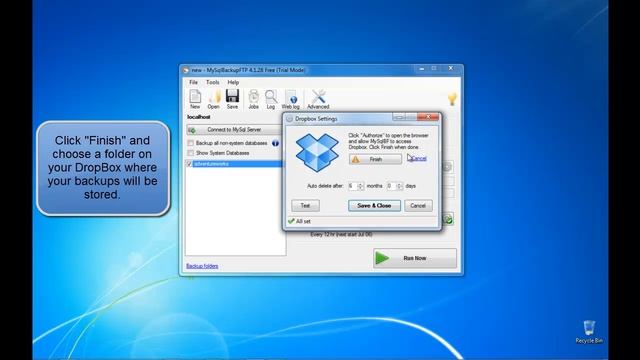
Task: Open the Tools menu
Action: pos(212,82)
